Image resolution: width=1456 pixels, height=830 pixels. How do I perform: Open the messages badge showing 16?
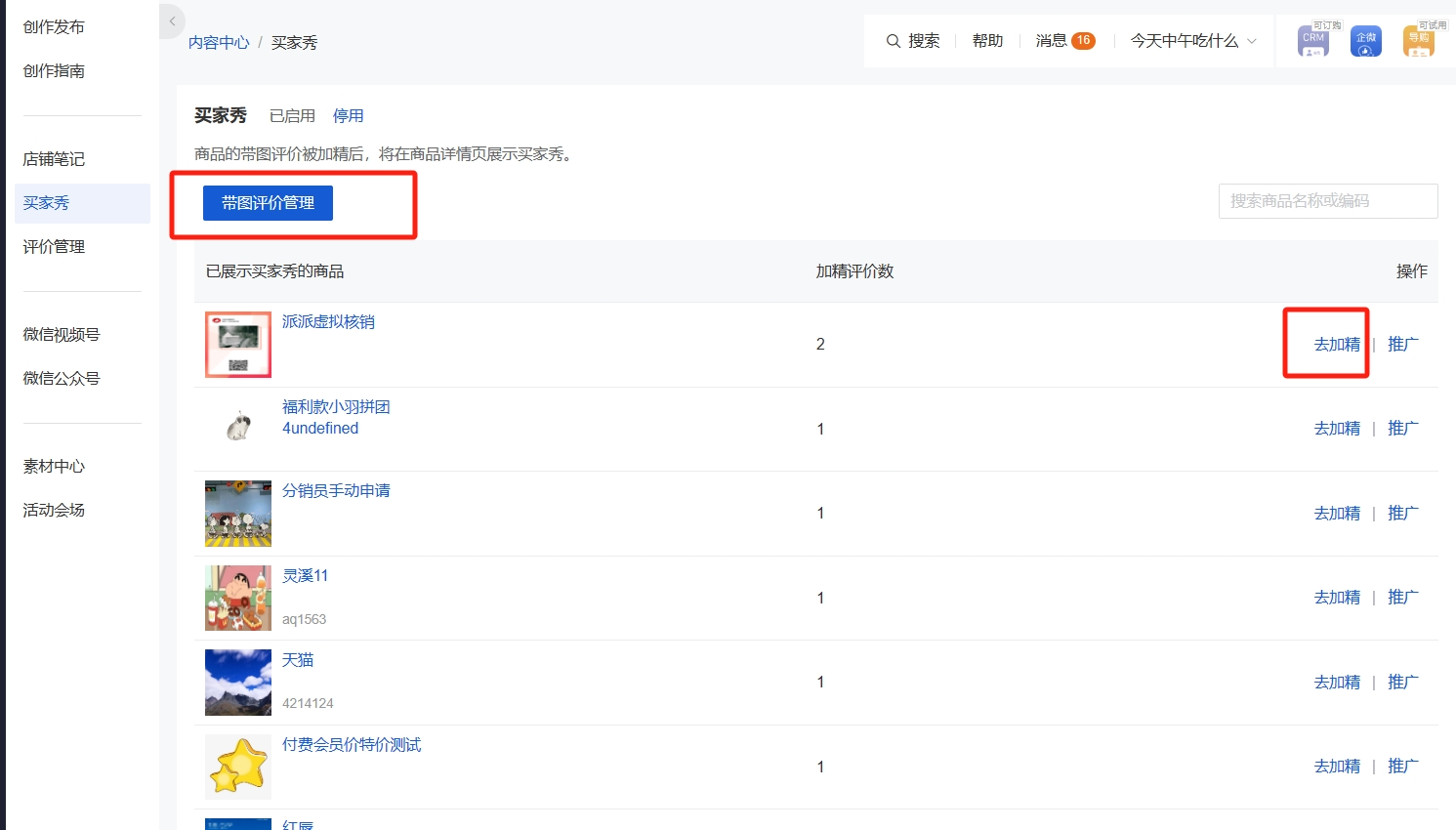1083,41
